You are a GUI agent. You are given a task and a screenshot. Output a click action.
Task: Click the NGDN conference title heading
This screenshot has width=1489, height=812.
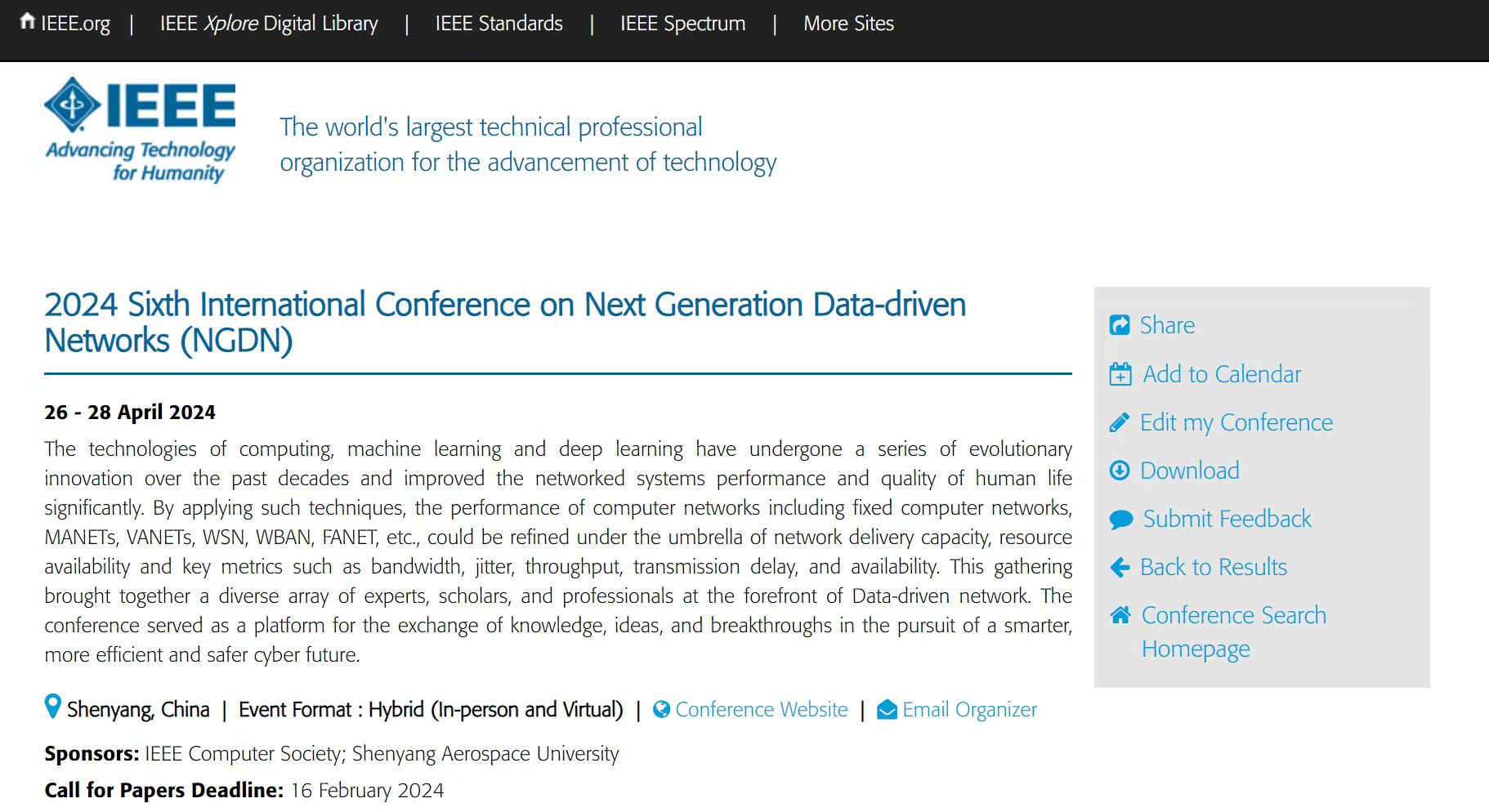[x=505, y=323]
